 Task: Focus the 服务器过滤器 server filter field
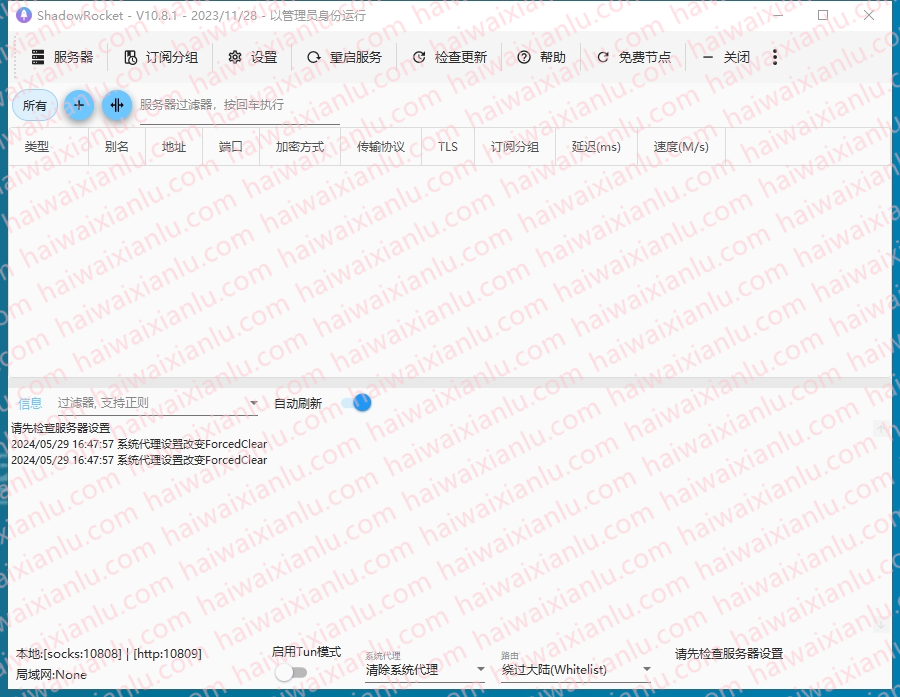[x=240, y=105]
